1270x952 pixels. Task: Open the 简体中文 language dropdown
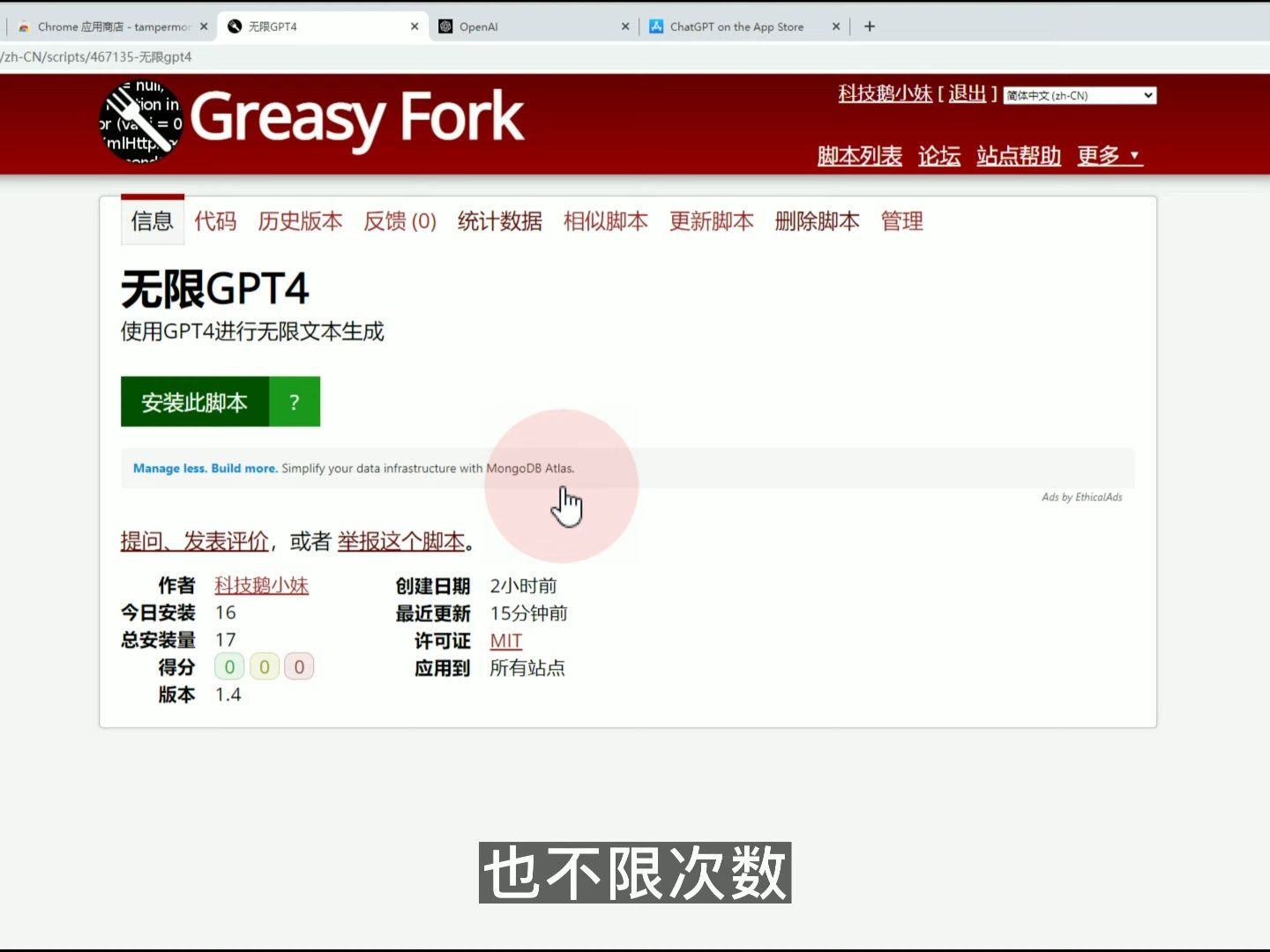(x=1079, y=95)
